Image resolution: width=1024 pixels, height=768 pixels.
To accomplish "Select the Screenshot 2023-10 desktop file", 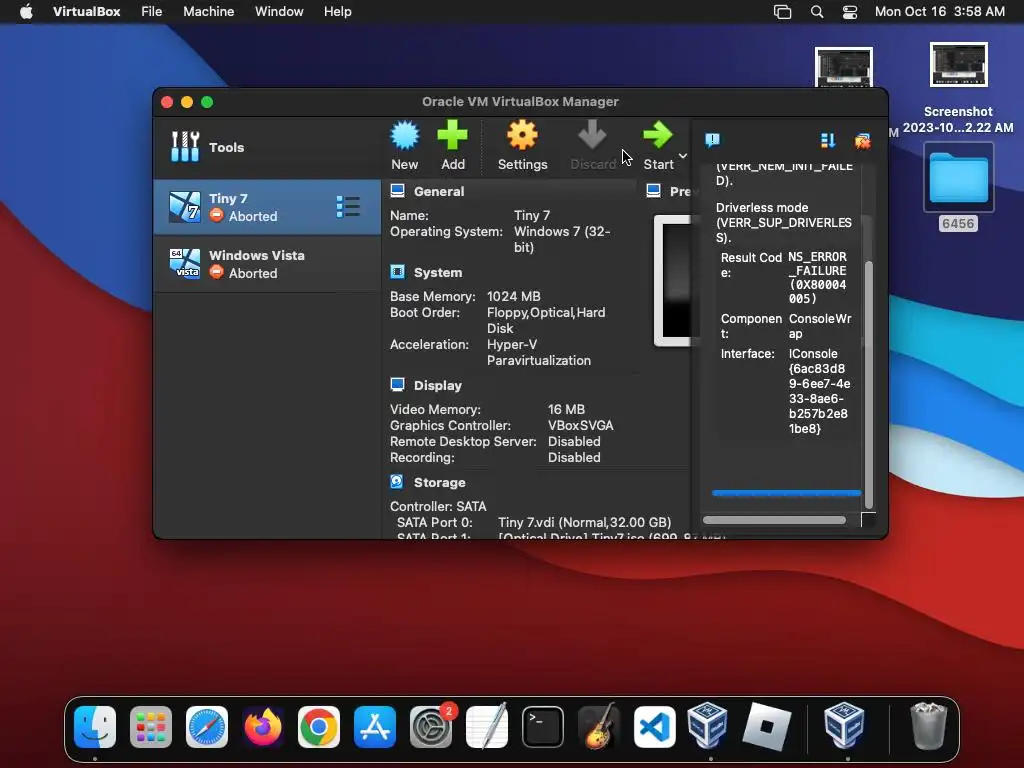I will click(958, 88).
